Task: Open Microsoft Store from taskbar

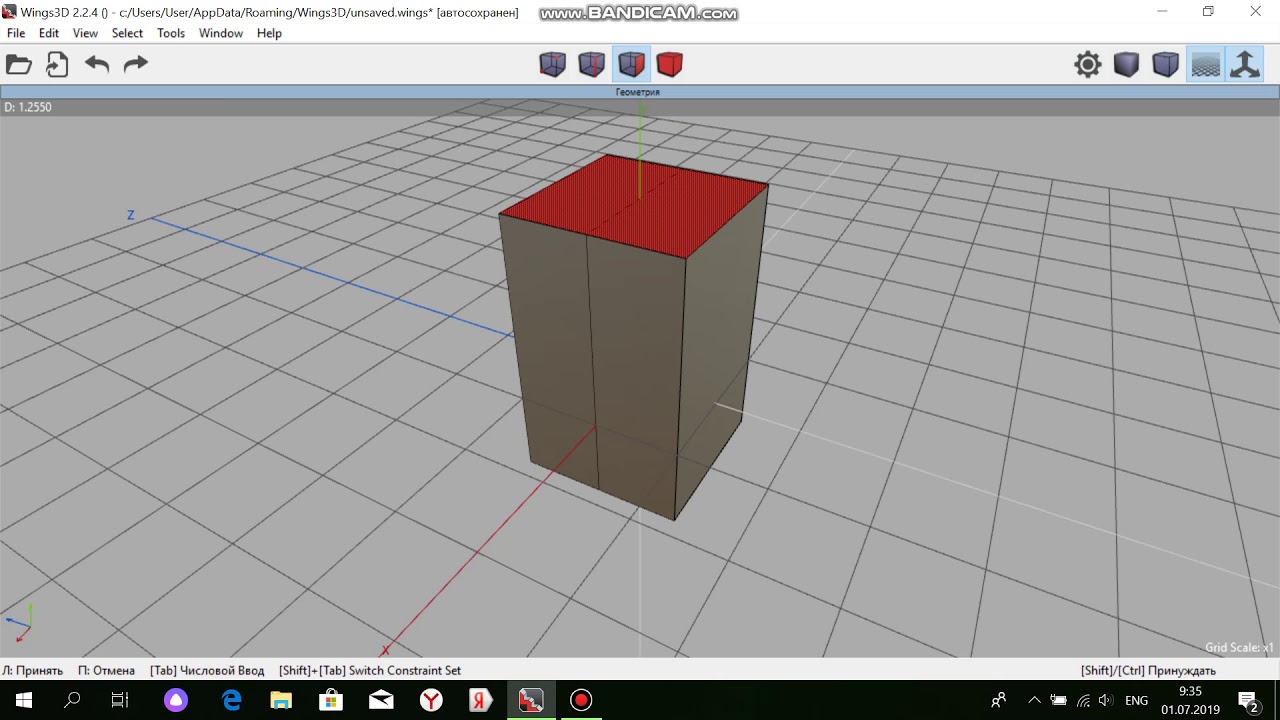Action: 331,700
